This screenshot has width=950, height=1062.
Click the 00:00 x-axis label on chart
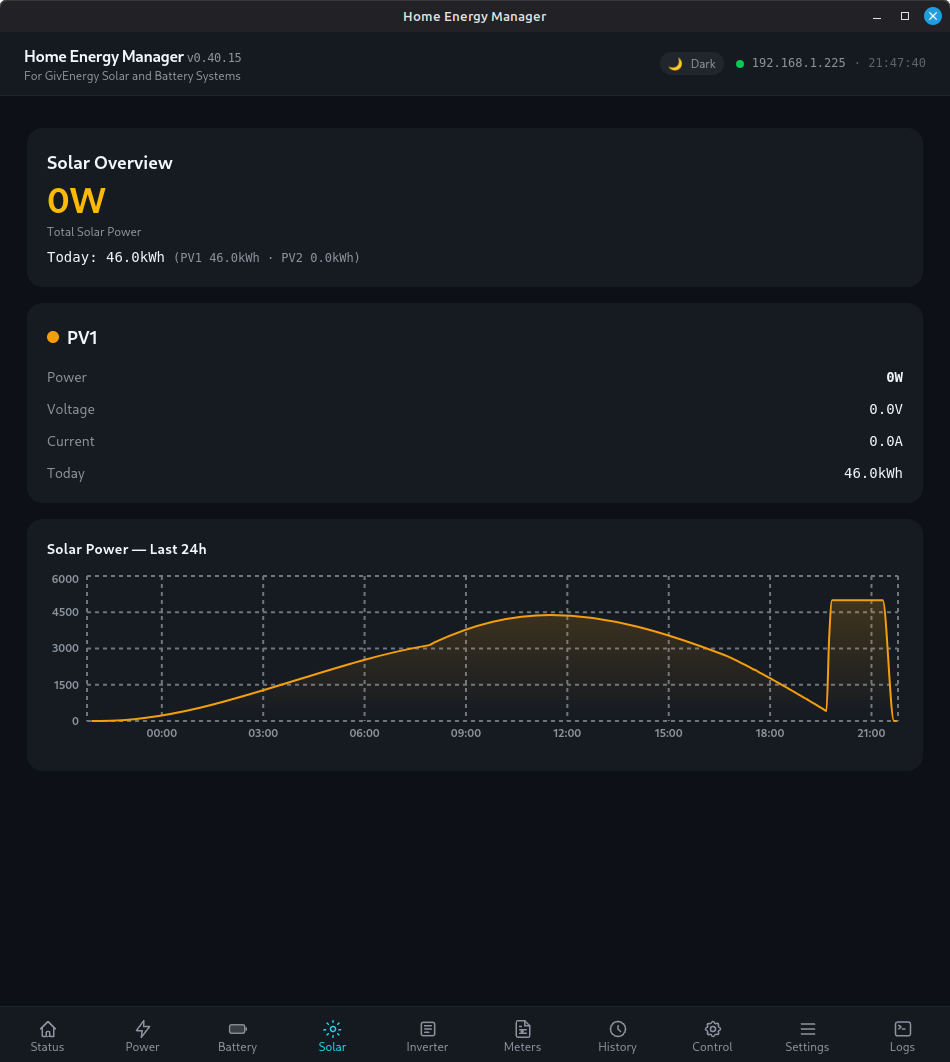pos(162,733)
